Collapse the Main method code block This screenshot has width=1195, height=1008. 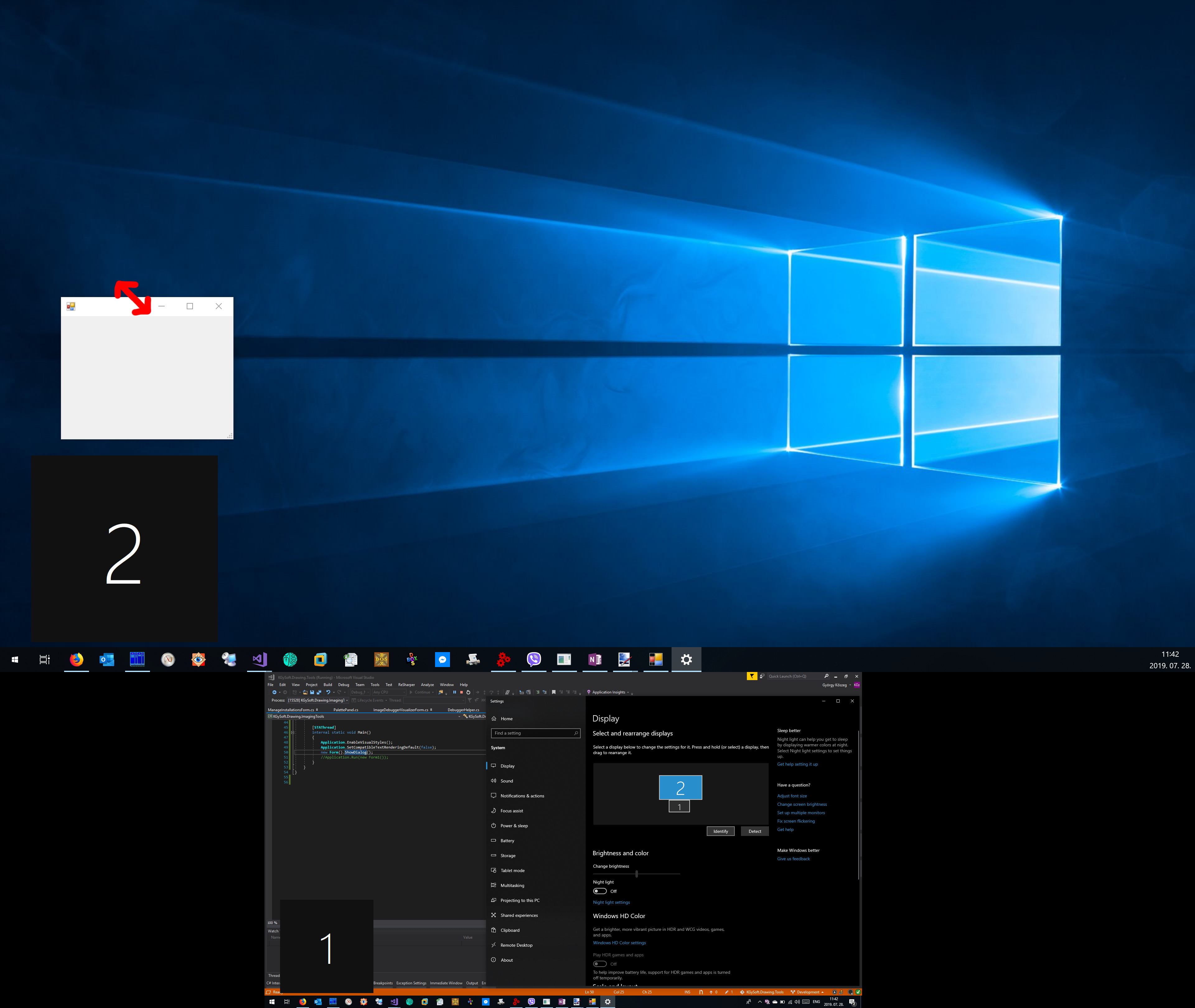(293, 733)
